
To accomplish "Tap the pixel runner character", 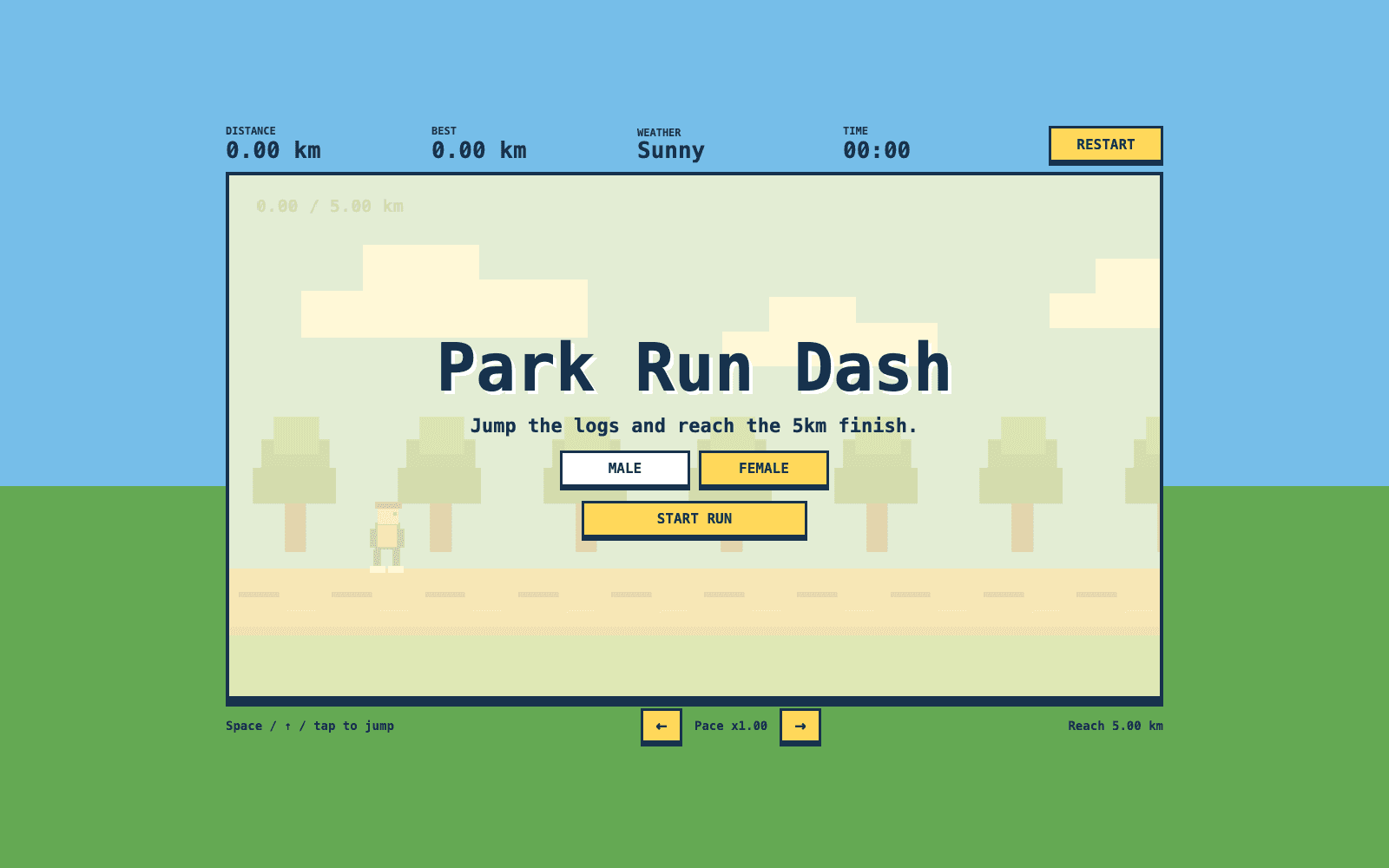I will click(x=387, y=537).
